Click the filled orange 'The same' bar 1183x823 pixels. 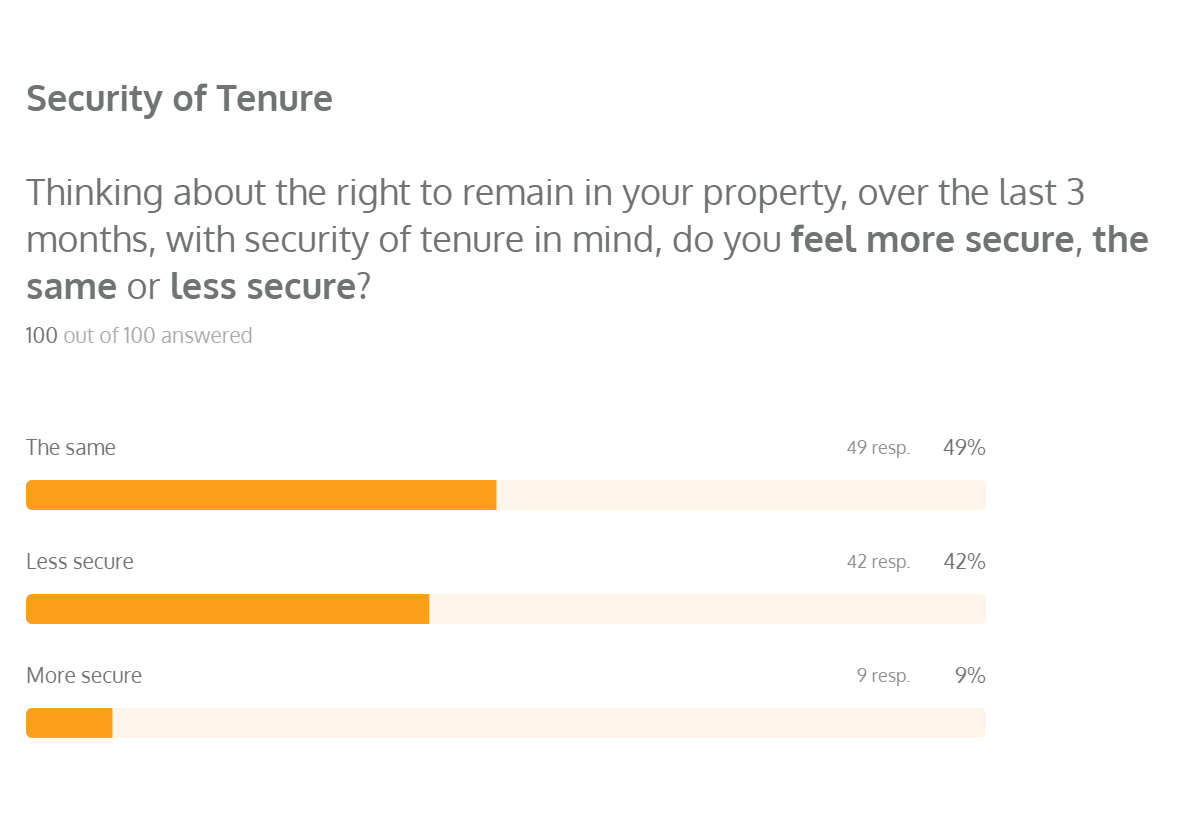coord(261,495)
